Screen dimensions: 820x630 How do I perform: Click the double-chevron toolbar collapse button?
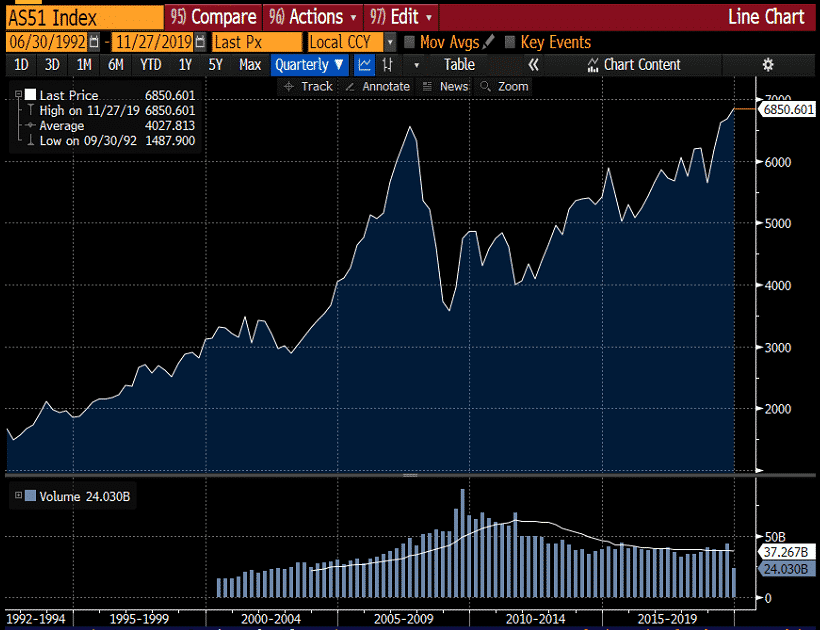pyautogui.click(x=533, y=64)
